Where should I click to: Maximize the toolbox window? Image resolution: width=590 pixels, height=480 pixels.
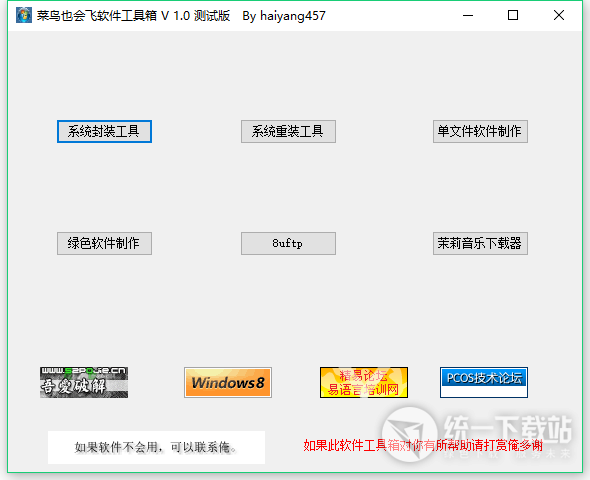click(x=513, y=15)
